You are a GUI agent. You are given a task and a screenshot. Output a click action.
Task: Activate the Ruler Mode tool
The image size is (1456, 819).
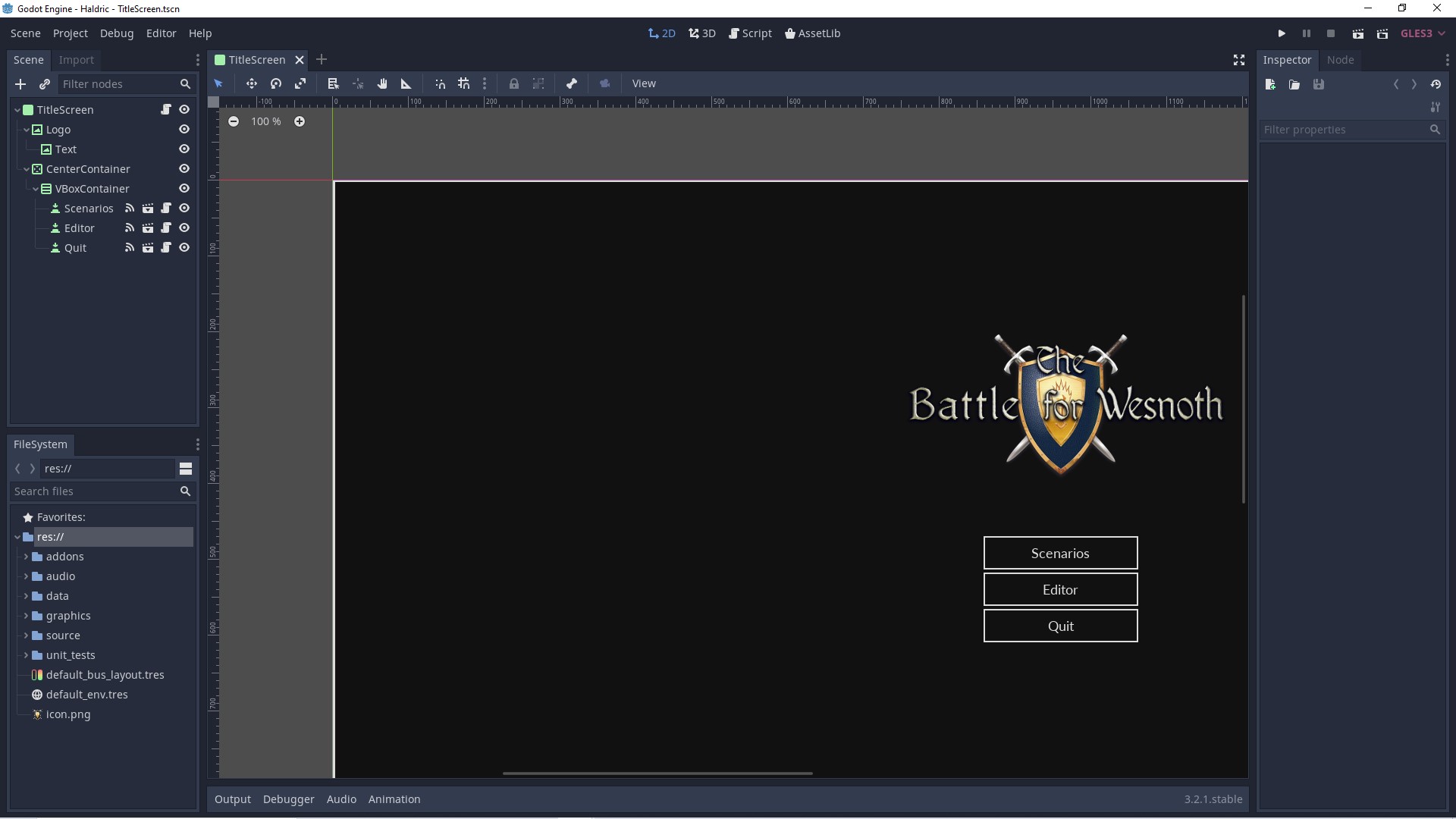(406, 83)
